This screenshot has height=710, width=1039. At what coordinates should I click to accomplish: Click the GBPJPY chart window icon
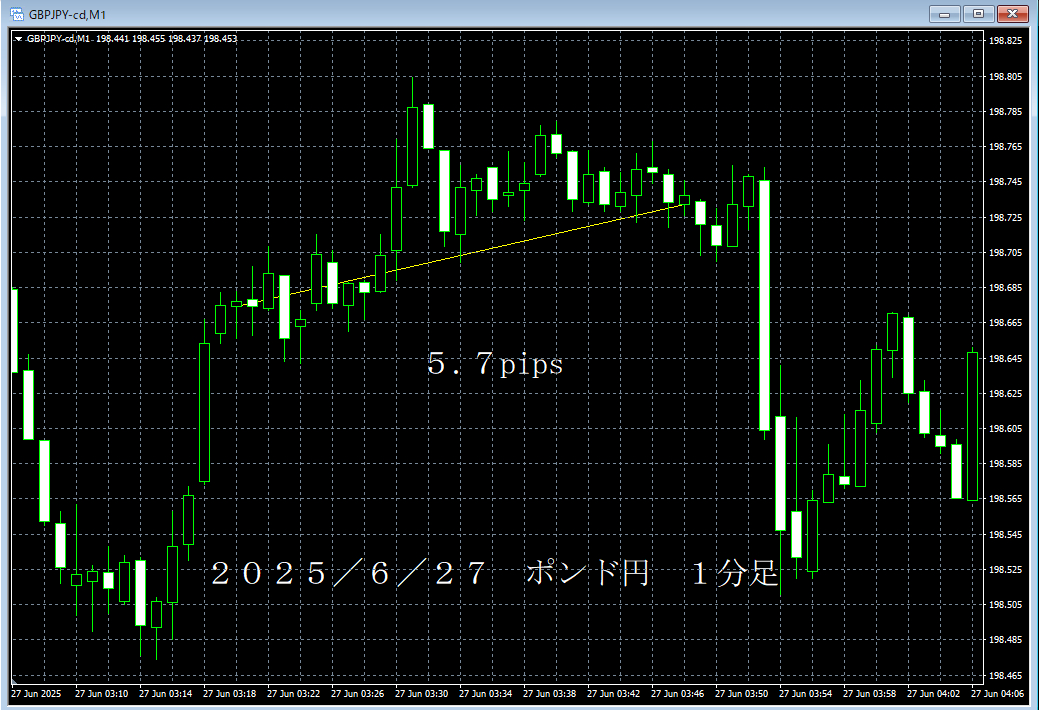17,14
